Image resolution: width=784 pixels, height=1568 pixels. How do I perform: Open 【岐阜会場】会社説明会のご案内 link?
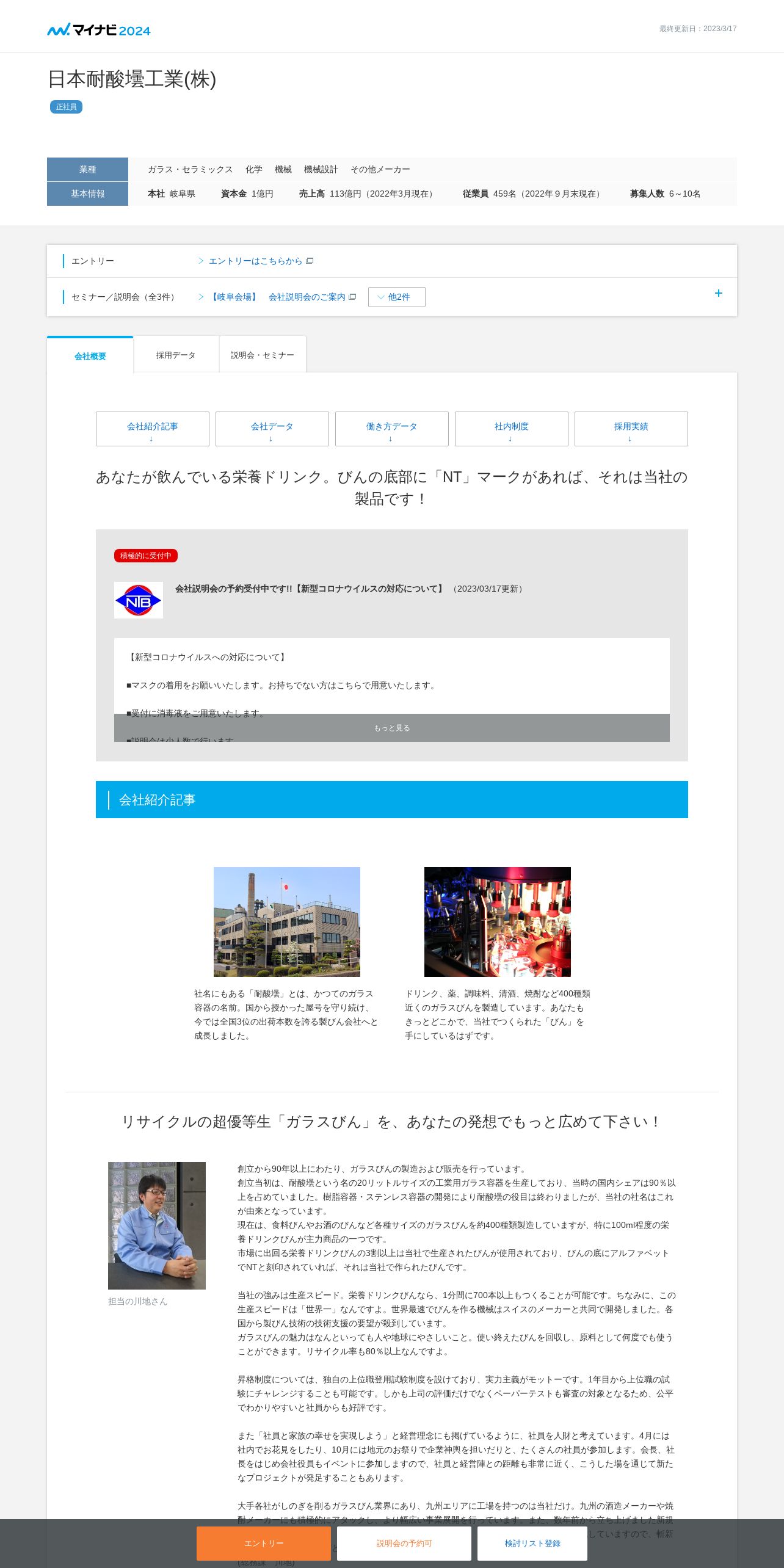pos(277,297)
